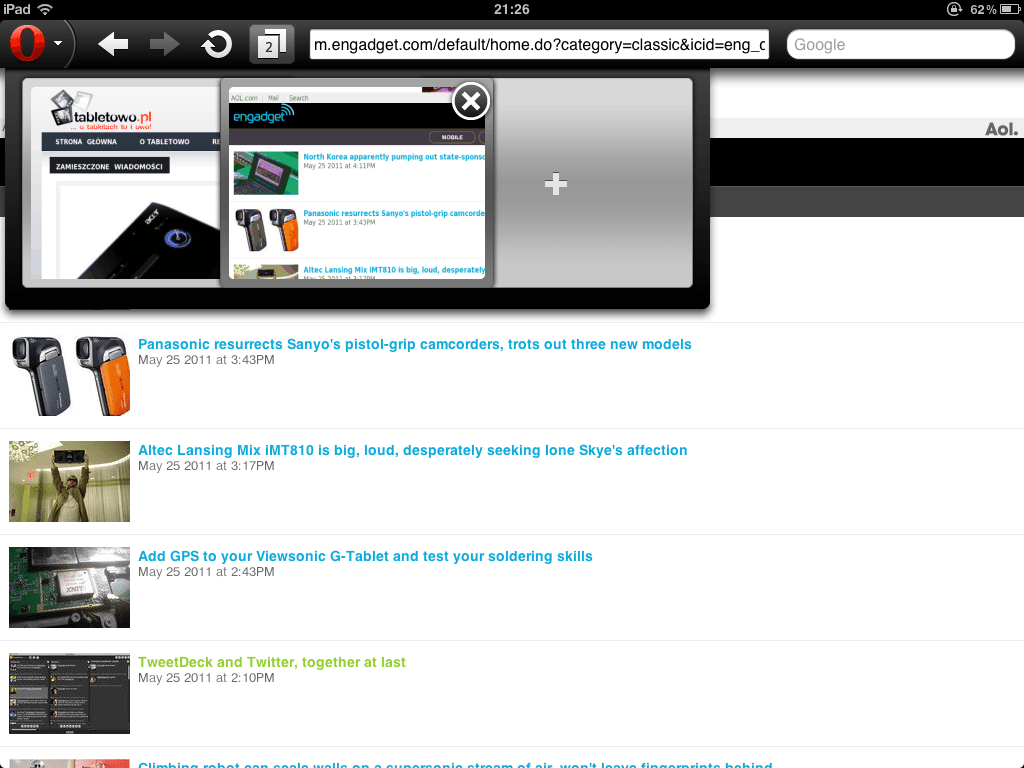Go forward with the grey arrow
The height and width of the screenshot is (768, 1024).
click(x=164, y=44)
